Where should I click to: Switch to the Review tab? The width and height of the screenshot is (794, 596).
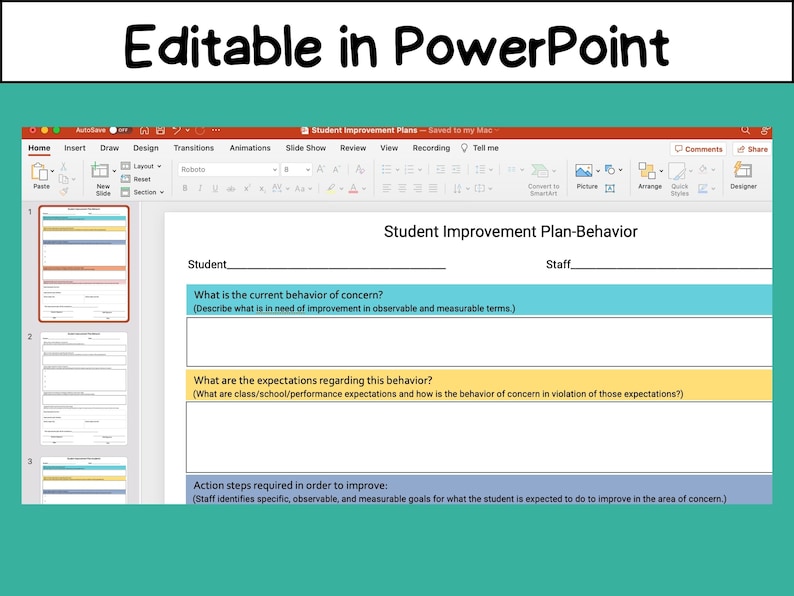(x=353, y=148)
